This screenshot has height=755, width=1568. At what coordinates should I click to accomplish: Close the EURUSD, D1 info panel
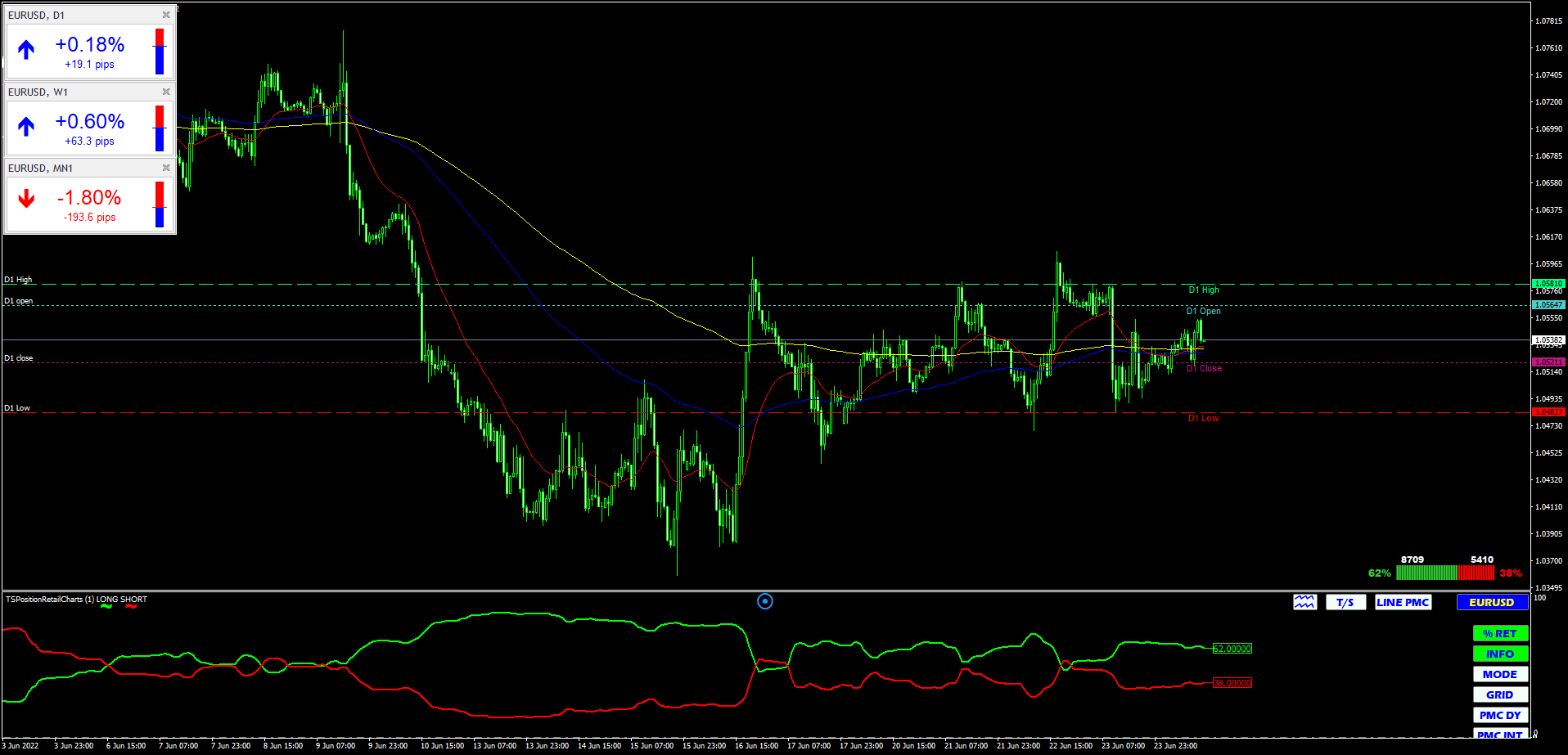pyautogui.click(x=166, y=15)
